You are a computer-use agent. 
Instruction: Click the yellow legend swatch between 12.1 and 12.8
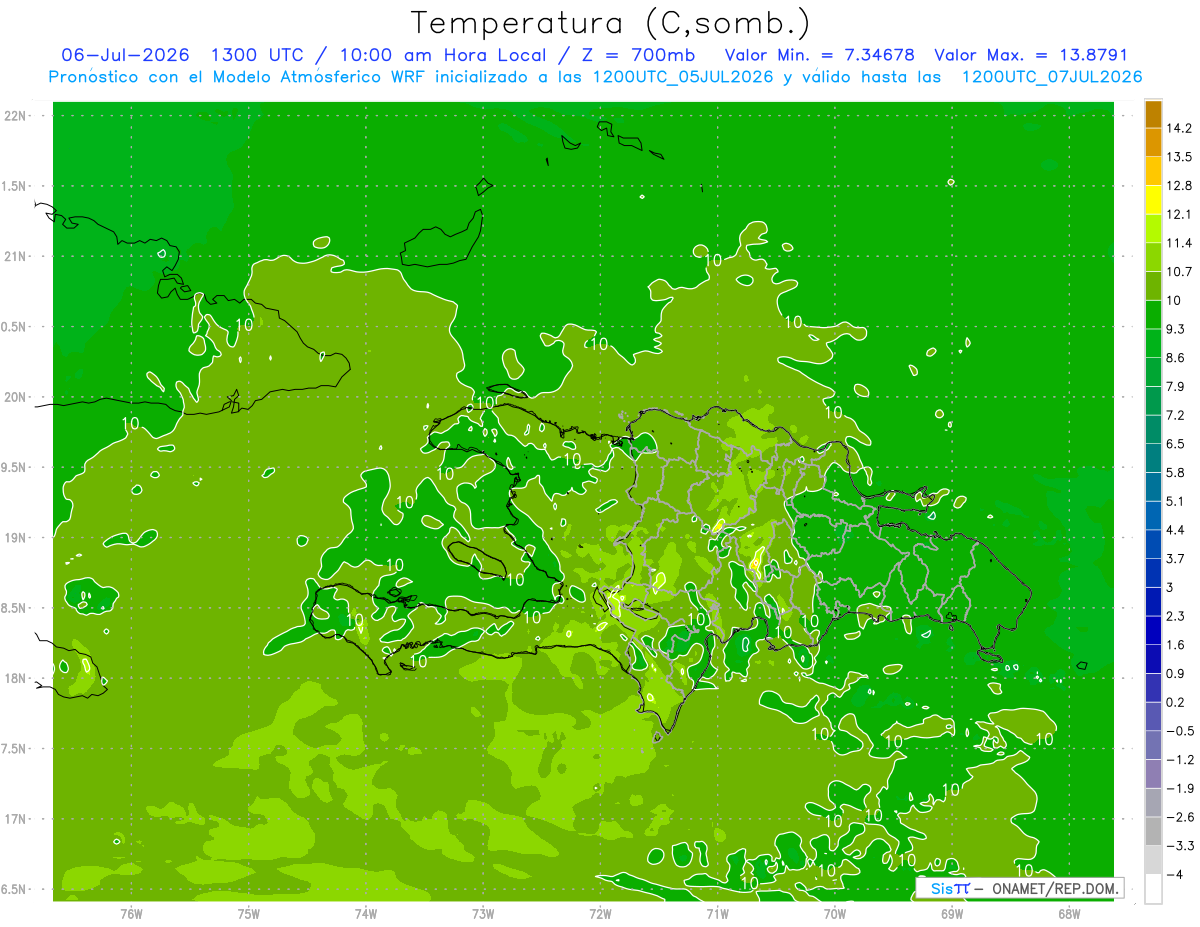[1153, 200]
